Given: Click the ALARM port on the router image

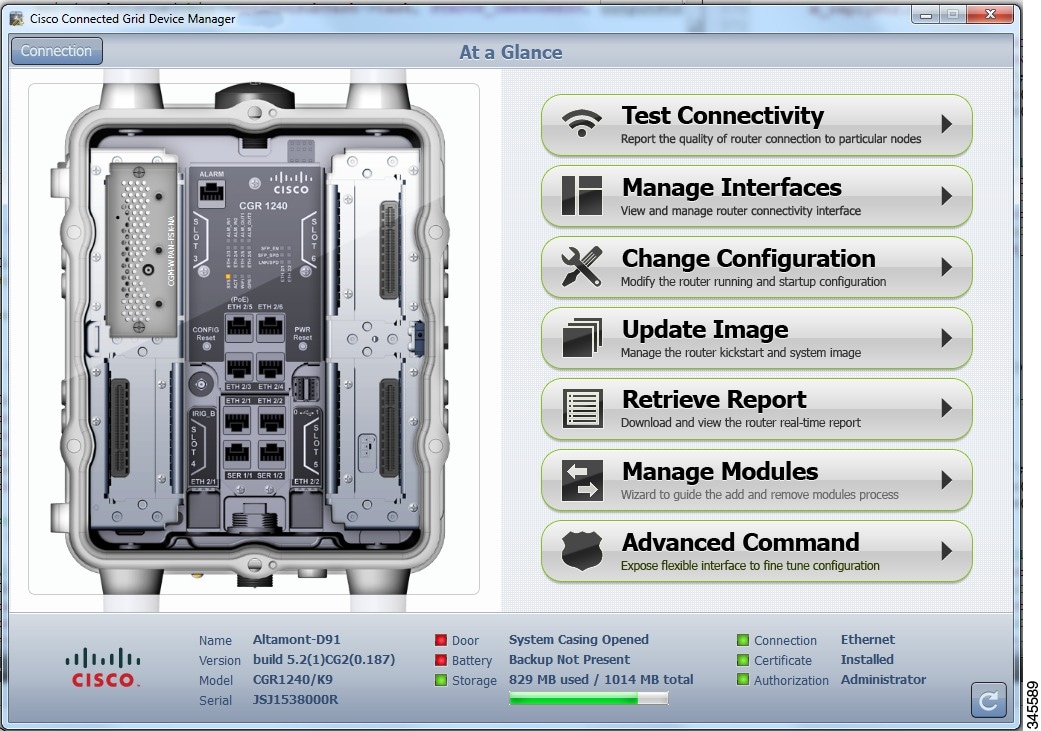Looking at the screenshot, I should (212, 193).
